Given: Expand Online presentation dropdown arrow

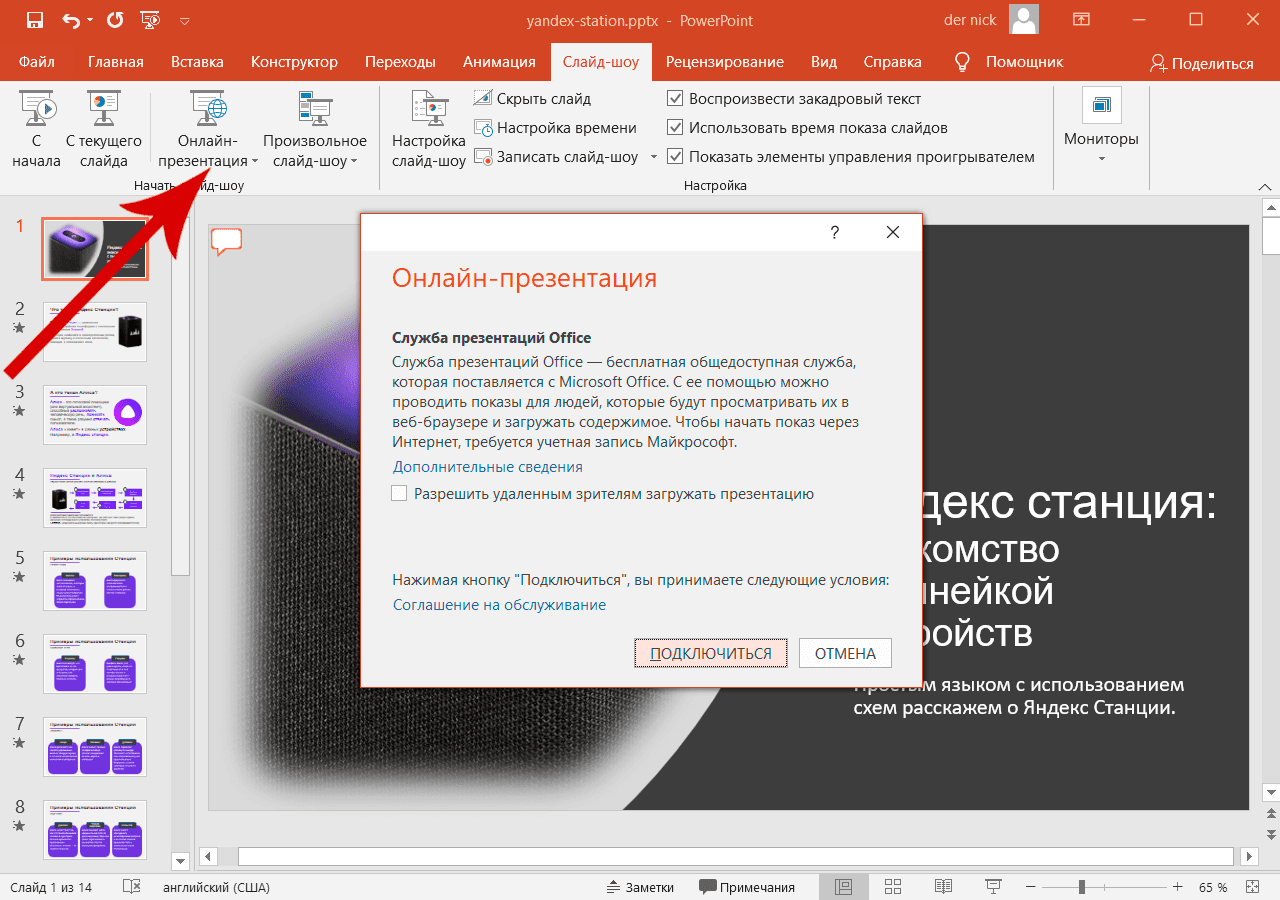Looking at the screenshot, I should [x=255, y=161].
